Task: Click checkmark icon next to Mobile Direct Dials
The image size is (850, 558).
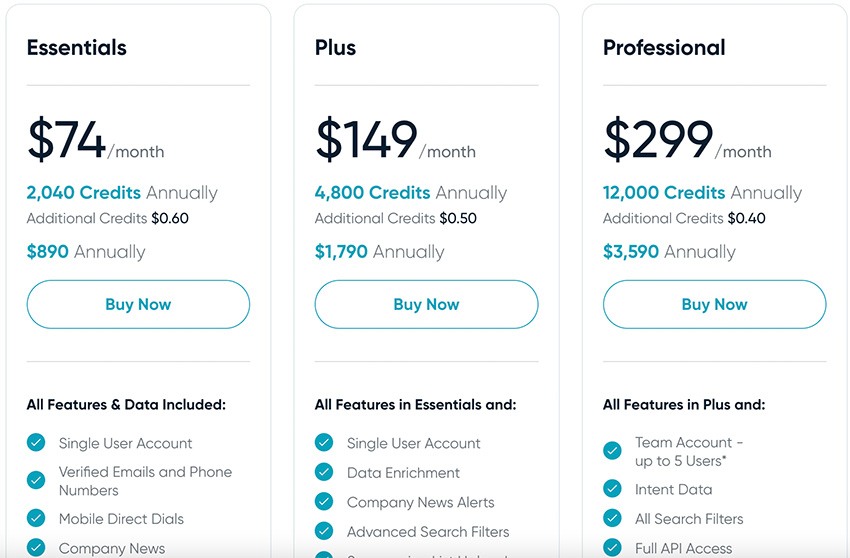Action: pos(36,518)
